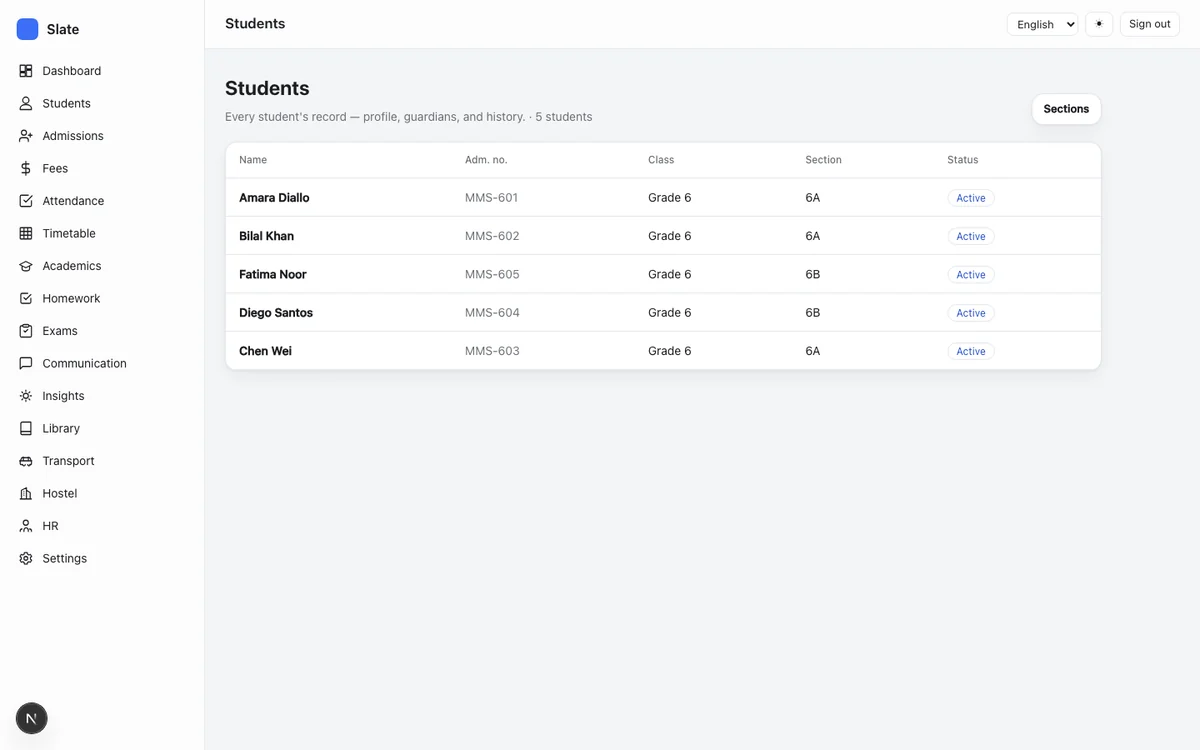Click the Transport bus icon
Viewport: 1200px width, 750px height.
click(x=26, y=461)
